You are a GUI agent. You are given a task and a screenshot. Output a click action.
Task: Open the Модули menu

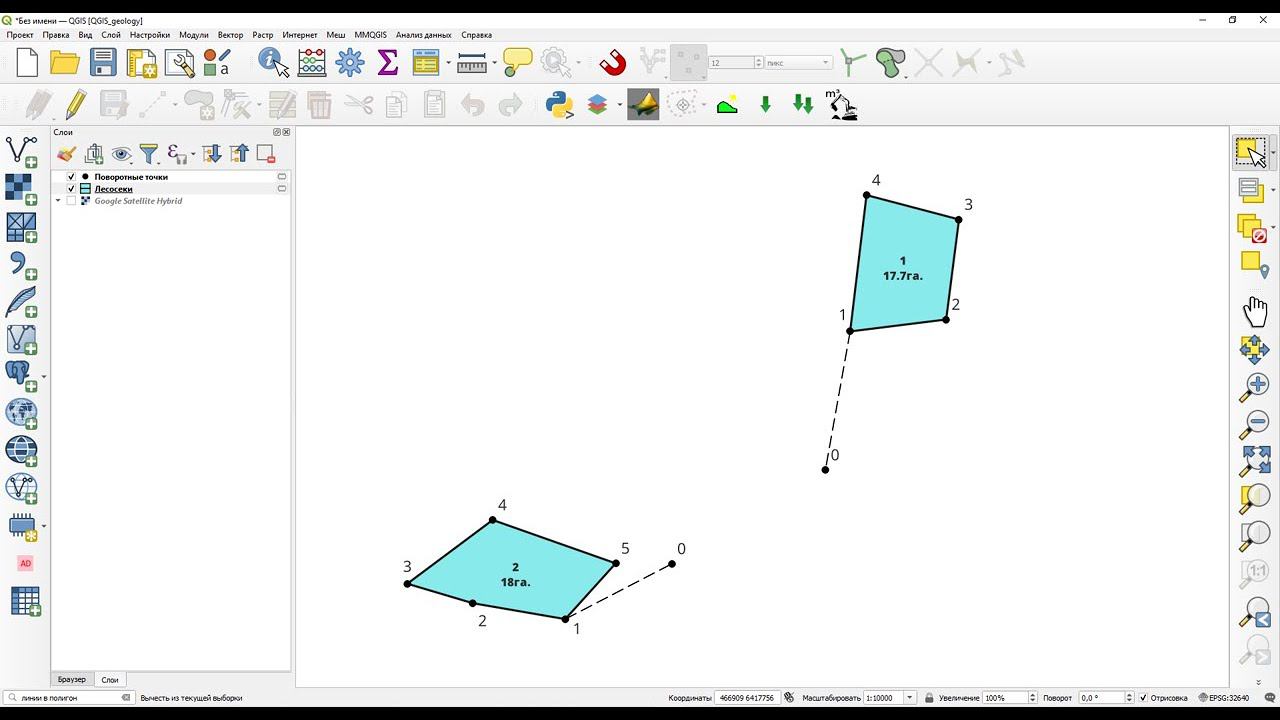pyautogui.click(x=194, y=35)
